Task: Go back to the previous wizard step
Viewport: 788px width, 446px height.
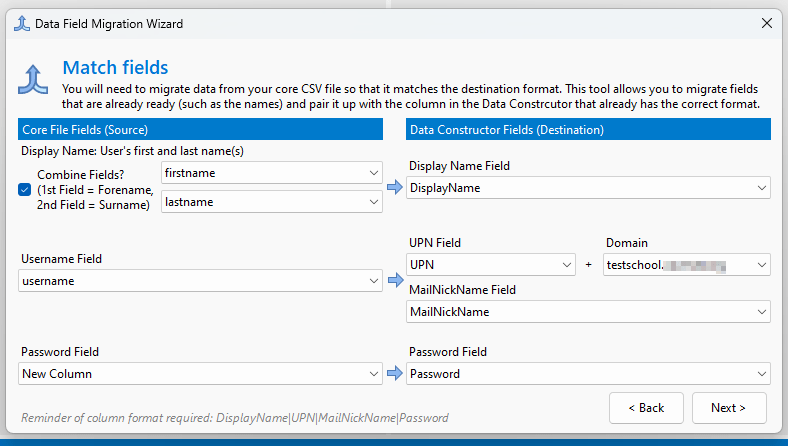Action: [x=646, y=408]
